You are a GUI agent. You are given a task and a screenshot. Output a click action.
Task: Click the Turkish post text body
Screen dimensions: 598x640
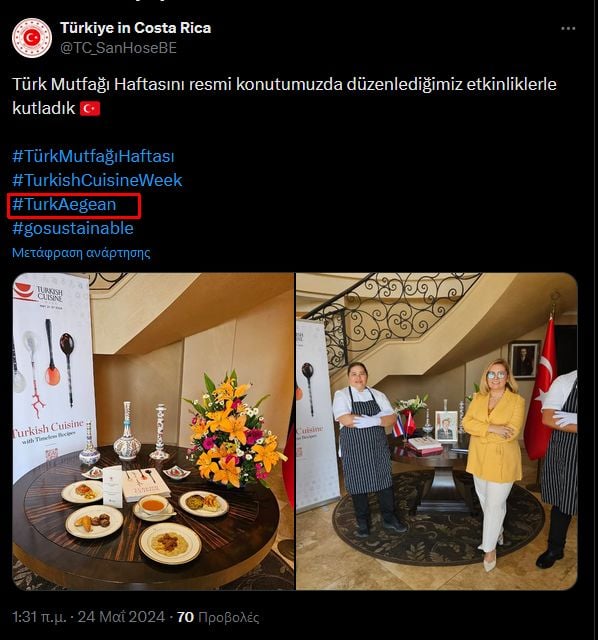[285, 96]
